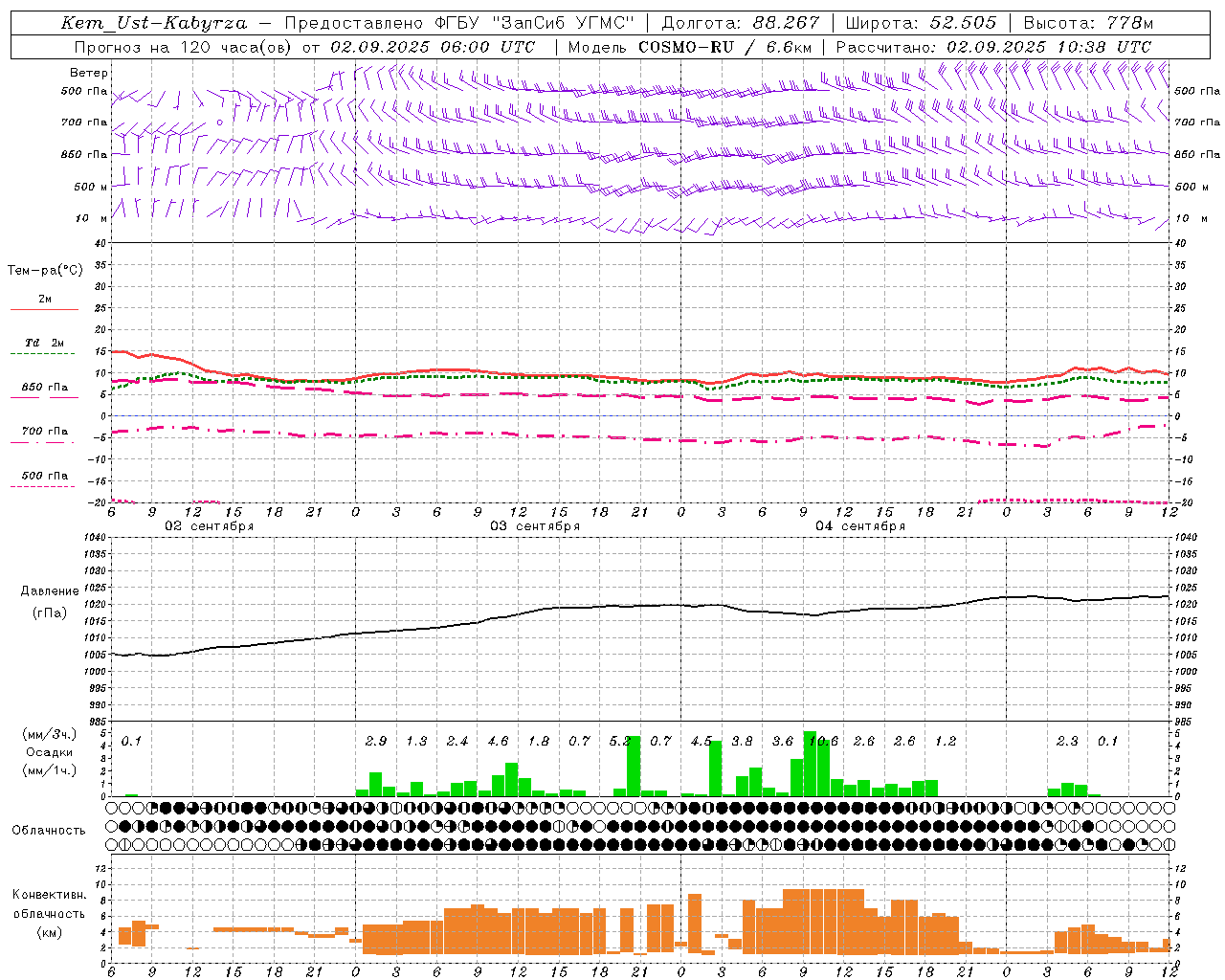Click the 1.2 precipitation total
The height and width of the screenshot is (980, 1225).
[x=946, y=742]
